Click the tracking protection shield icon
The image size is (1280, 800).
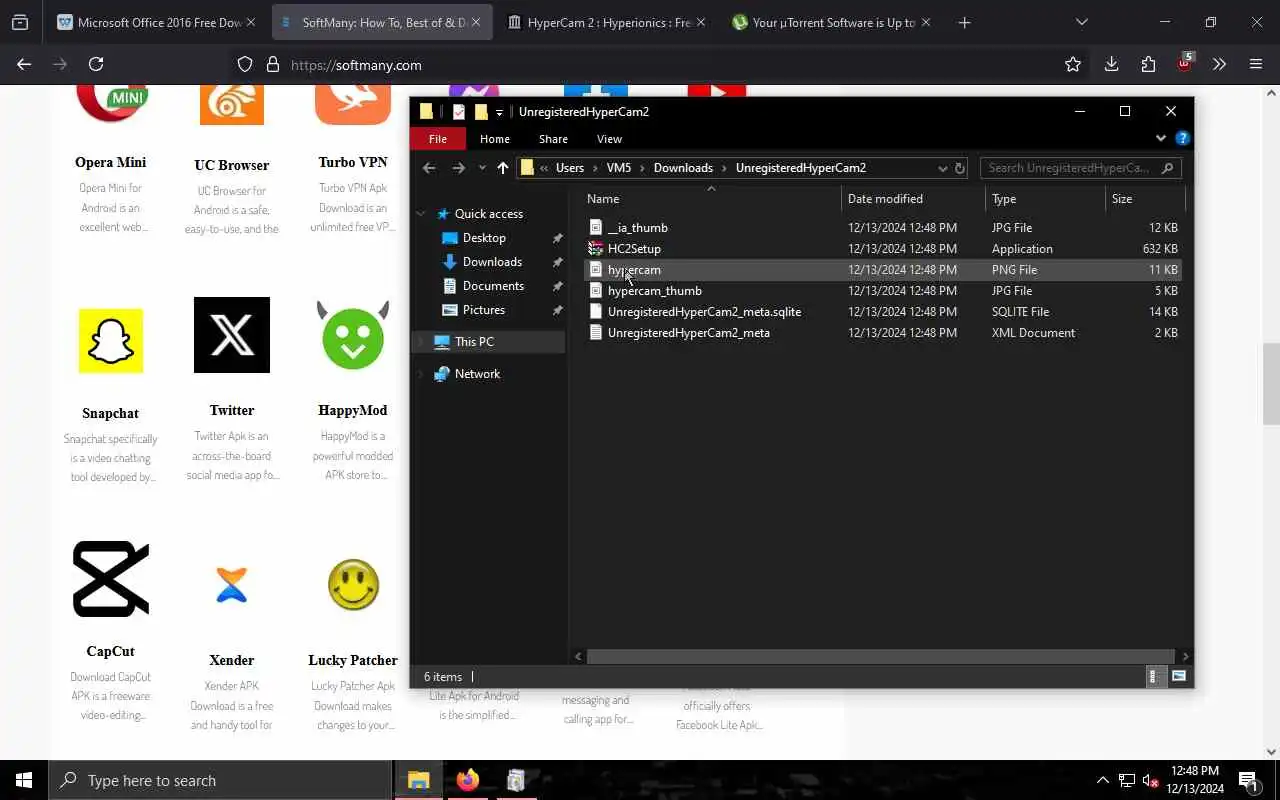pos(245,64)
